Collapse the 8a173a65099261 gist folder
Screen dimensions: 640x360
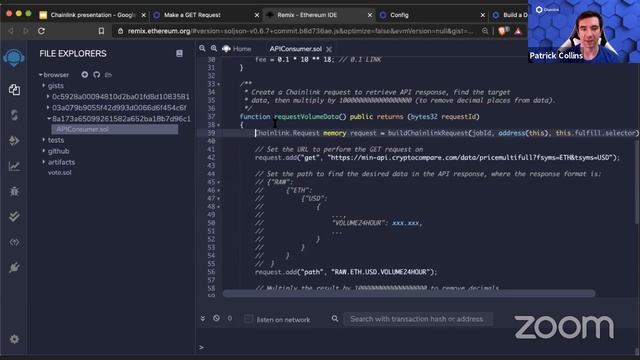pos(49,119)
